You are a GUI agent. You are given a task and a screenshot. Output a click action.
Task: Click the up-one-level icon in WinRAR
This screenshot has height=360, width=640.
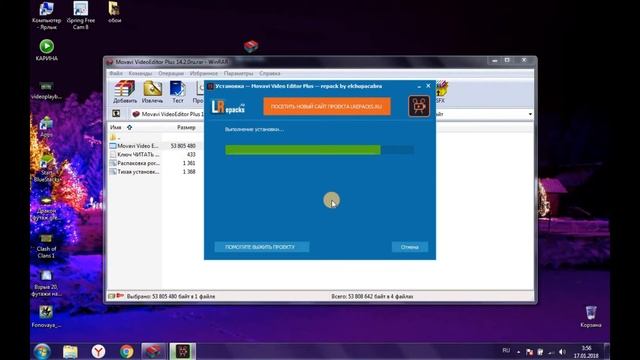[x=116, y=114]
